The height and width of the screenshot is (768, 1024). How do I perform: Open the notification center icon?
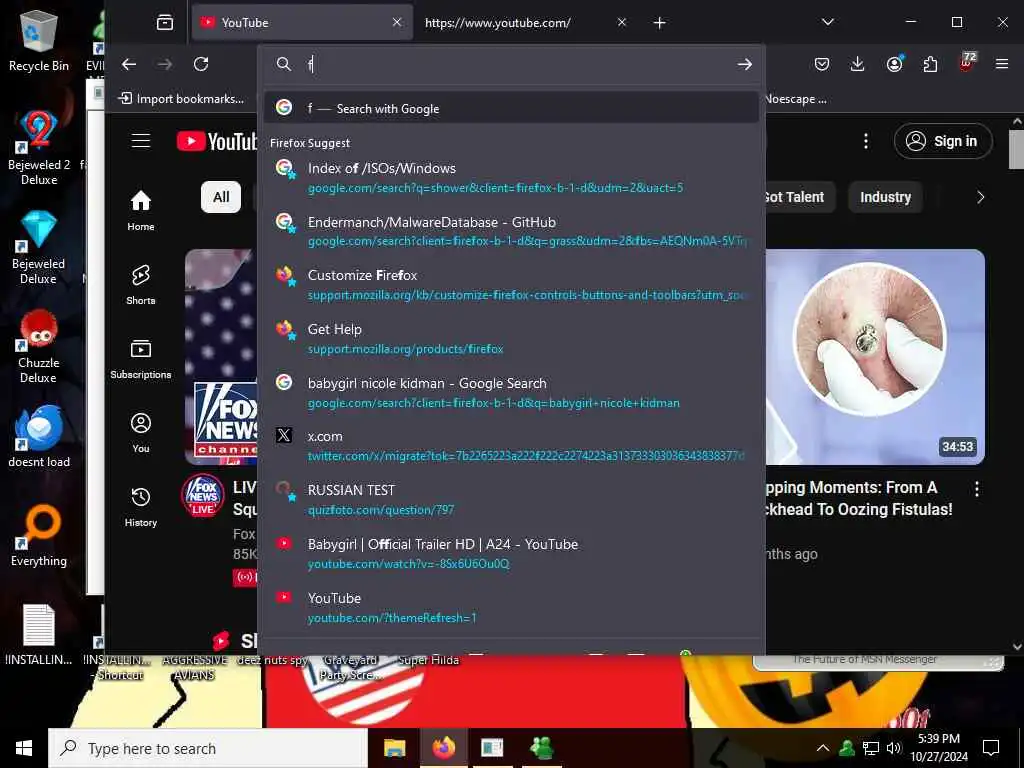(991, 748)
